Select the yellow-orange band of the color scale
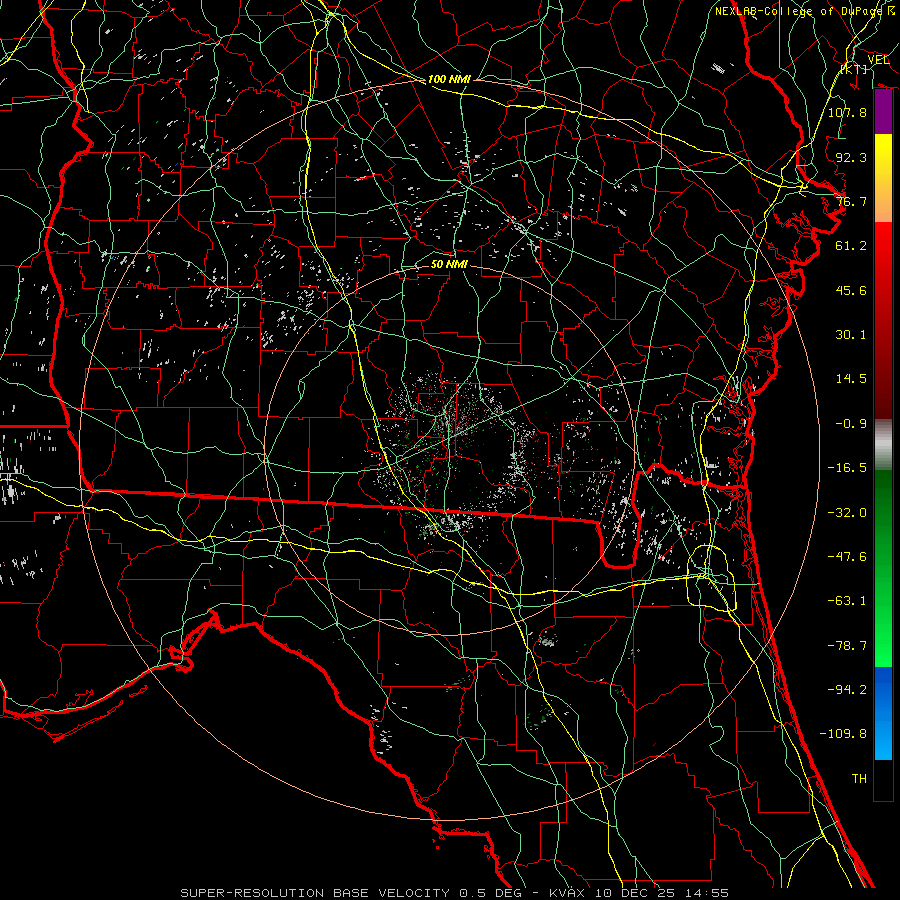 pyautogui.click(x=883, y=178)
